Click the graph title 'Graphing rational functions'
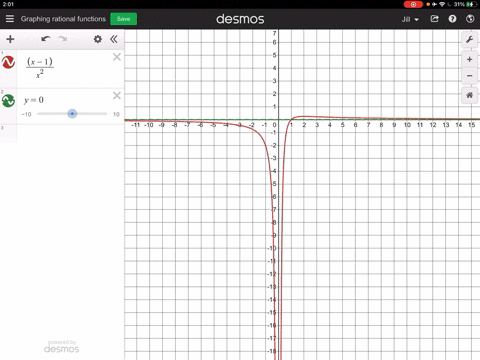Viewport: 480px width, 360px height. (x=63, y=19)
